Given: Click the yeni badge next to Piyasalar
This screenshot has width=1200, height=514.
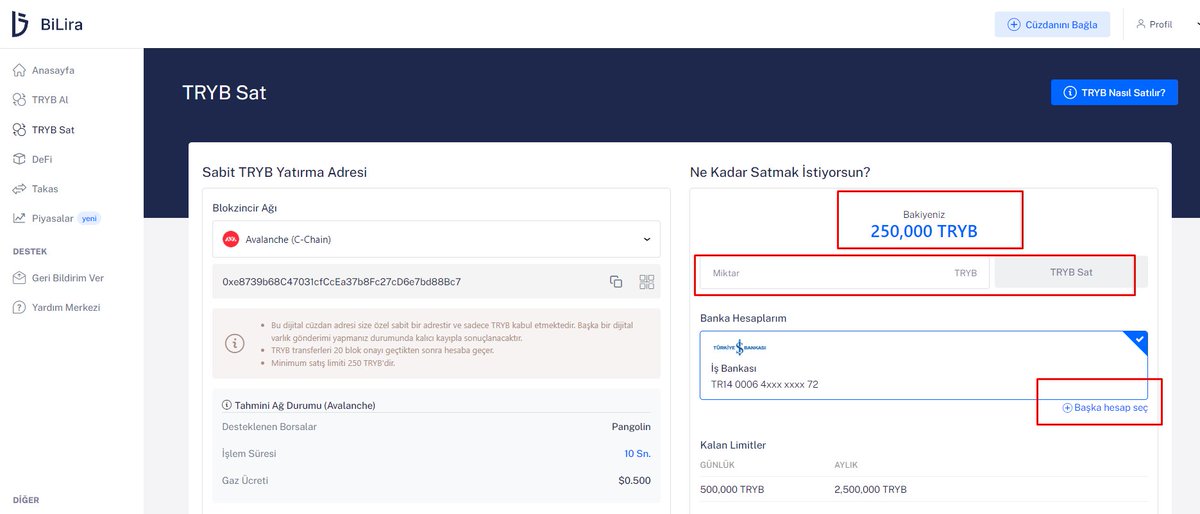Looking at the screenshot, I should [90, 218].
